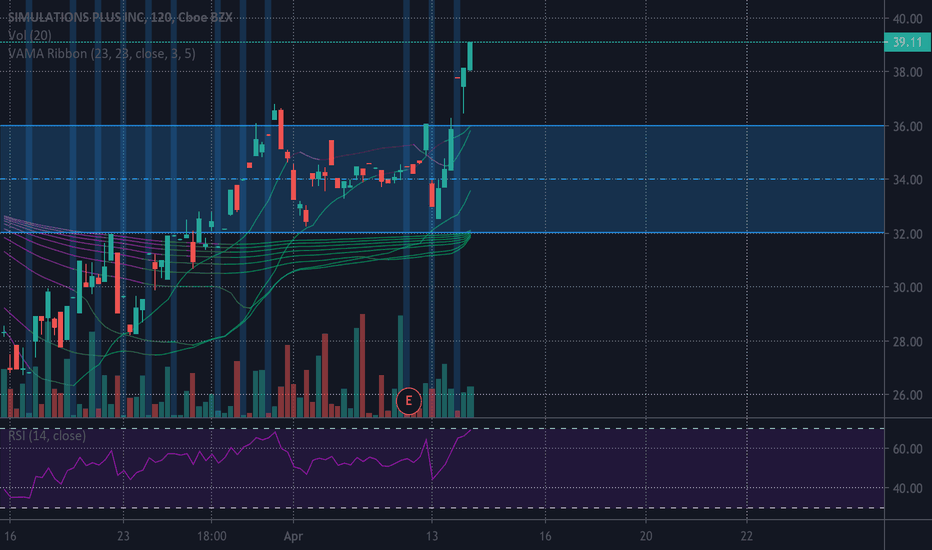Click the 39.11 current price label

[907, 42]
